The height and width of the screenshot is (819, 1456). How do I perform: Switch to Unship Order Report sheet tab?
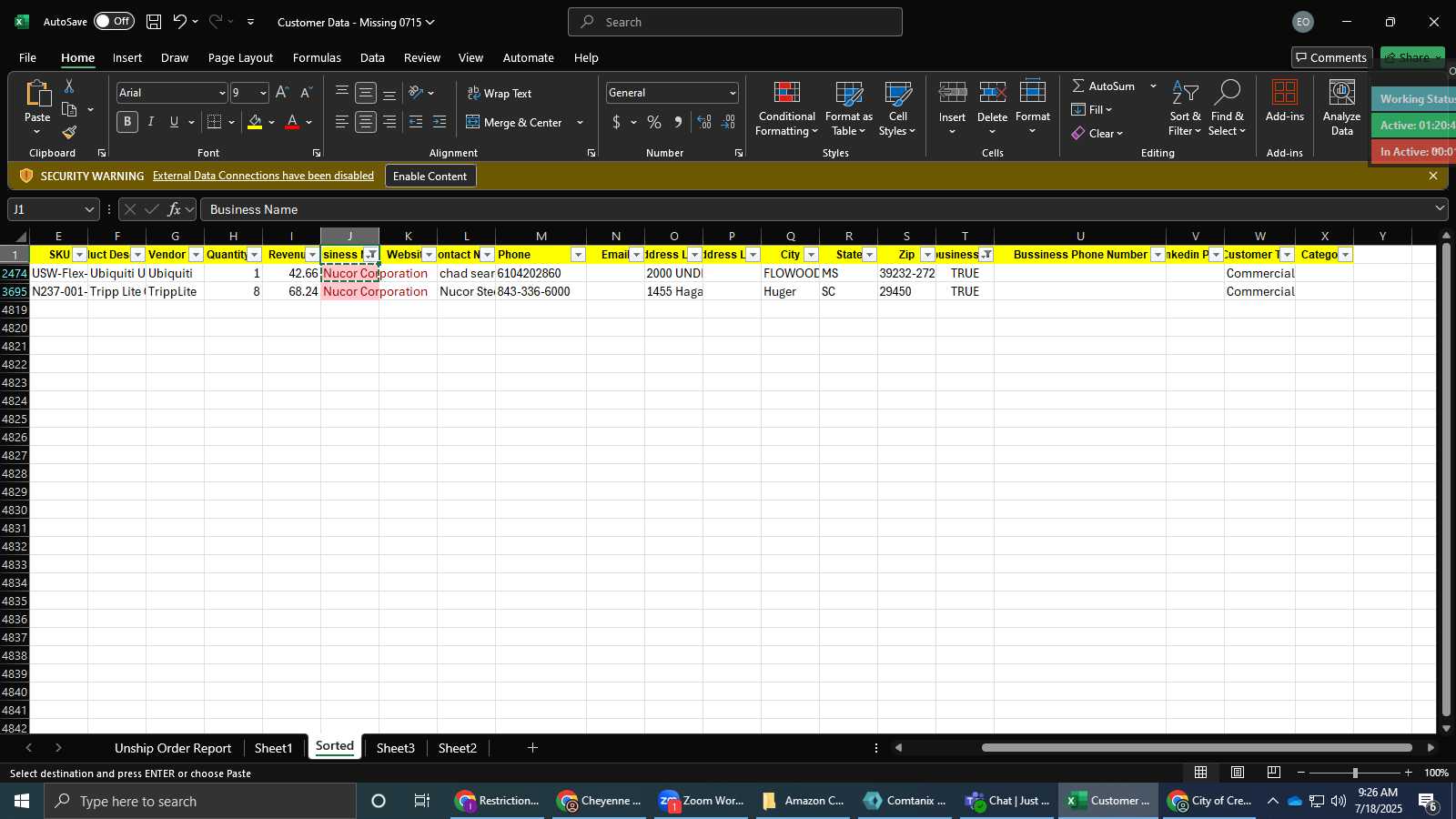(173, 748)
